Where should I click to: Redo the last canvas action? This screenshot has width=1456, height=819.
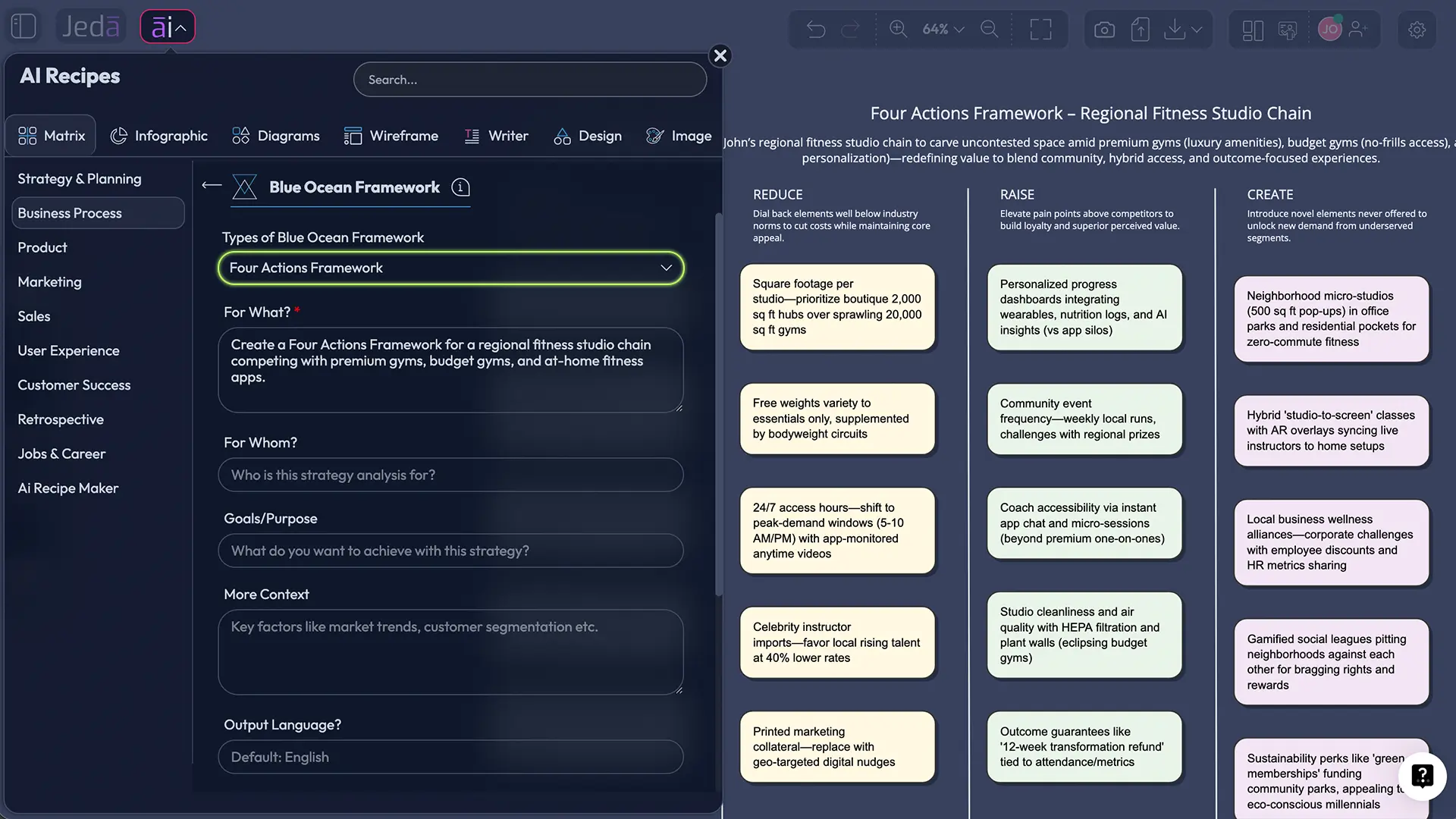click(851, 30)
